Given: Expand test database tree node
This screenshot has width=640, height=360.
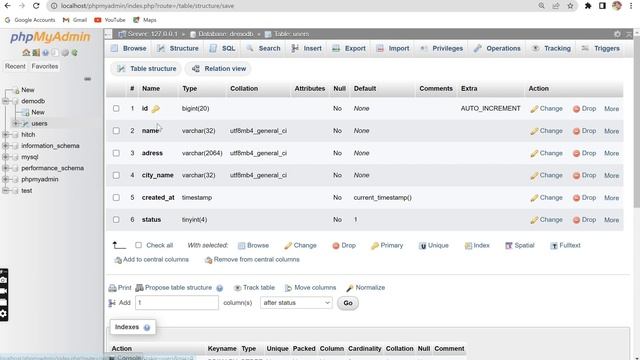Looking at the screenshot, I should [x=6, y=191].
